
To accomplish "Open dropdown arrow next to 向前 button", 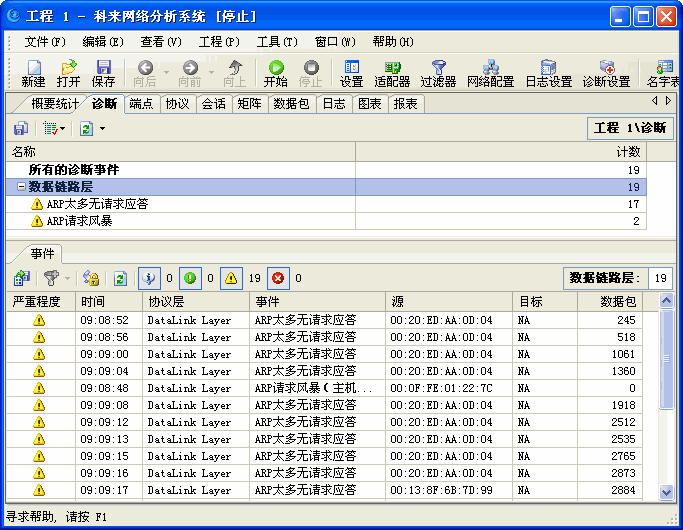I will [211, 73].
